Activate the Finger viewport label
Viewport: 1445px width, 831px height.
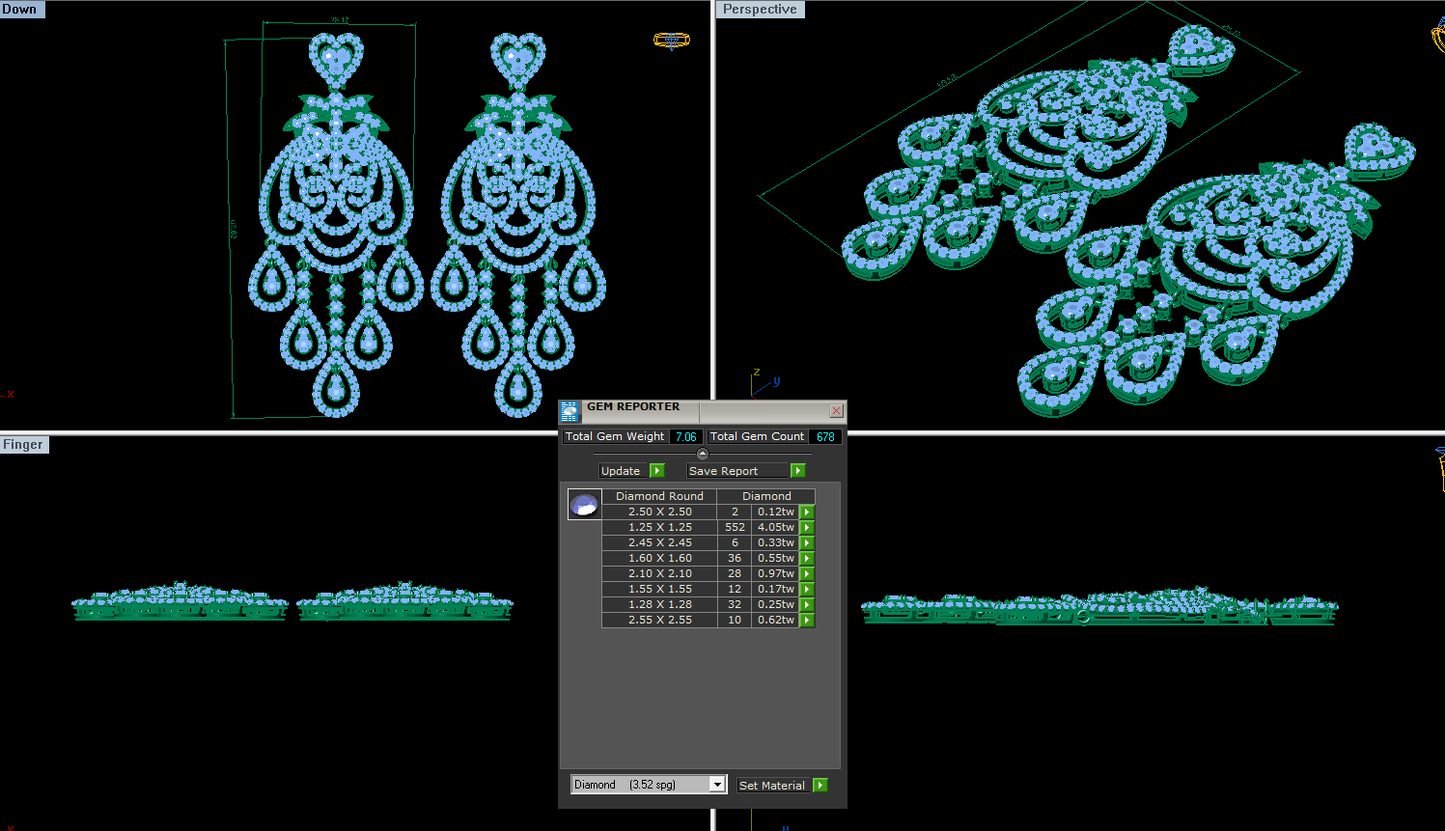[x=24, y=444]
